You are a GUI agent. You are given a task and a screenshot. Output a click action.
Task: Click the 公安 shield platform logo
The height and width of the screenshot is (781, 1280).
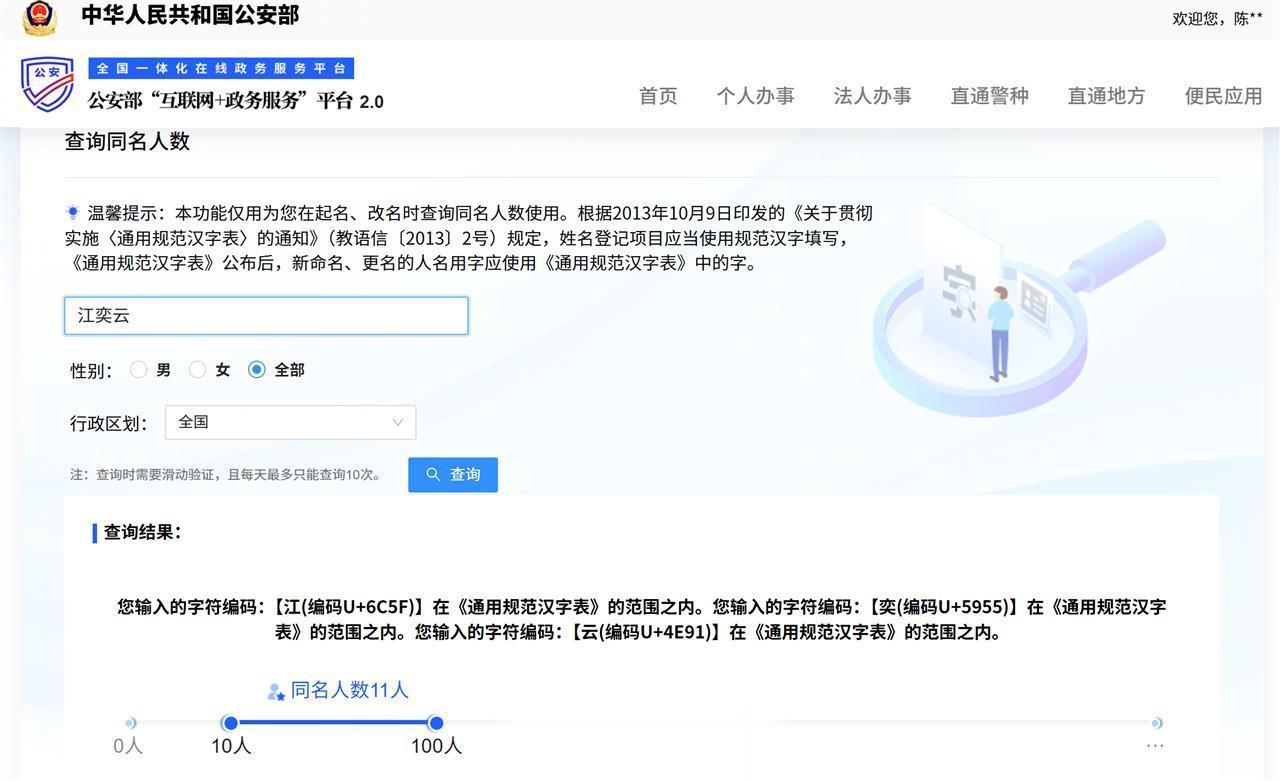(47, 85)
